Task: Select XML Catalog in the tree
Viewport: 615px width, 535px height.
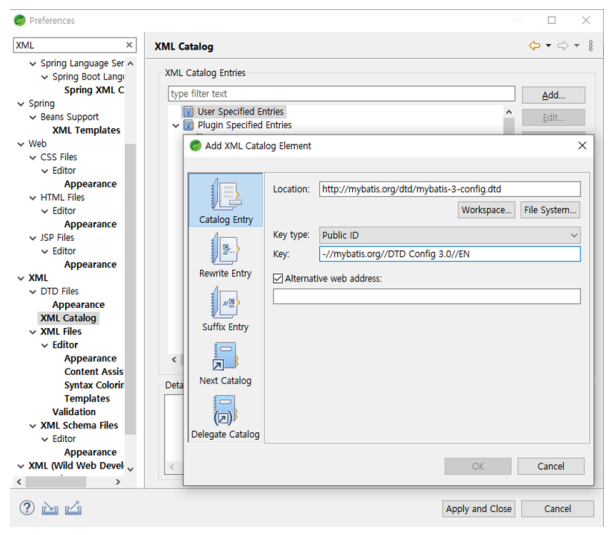Action: coord(68,318)
